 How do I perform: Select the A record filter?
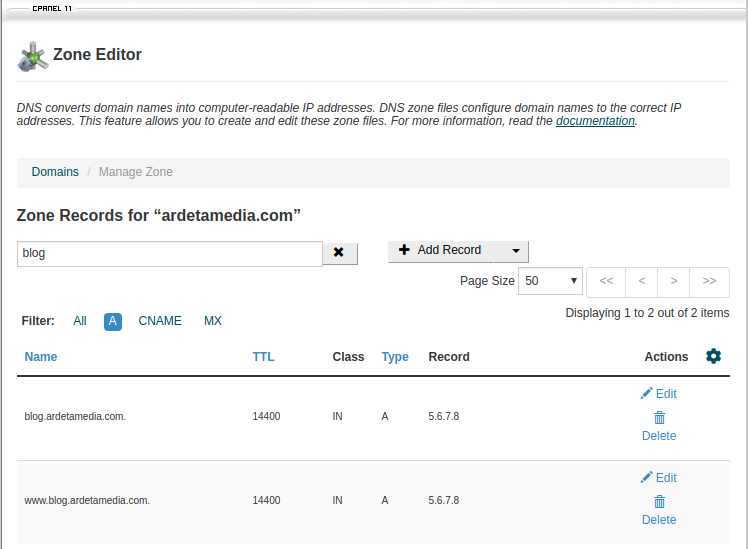tap(113, 321)
